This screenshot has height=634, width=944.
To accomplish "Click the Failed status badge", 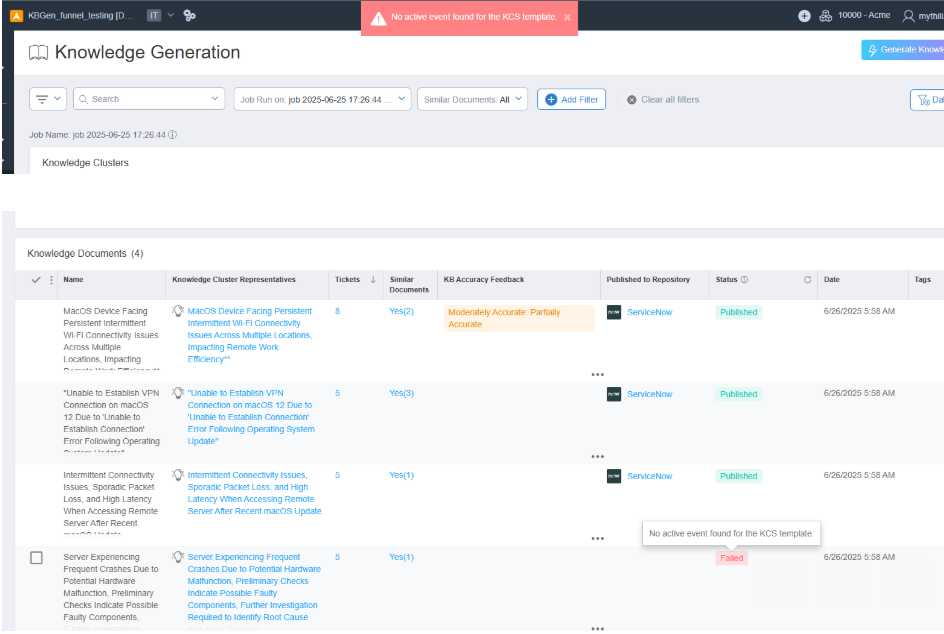I will click(x=731, y=558).
